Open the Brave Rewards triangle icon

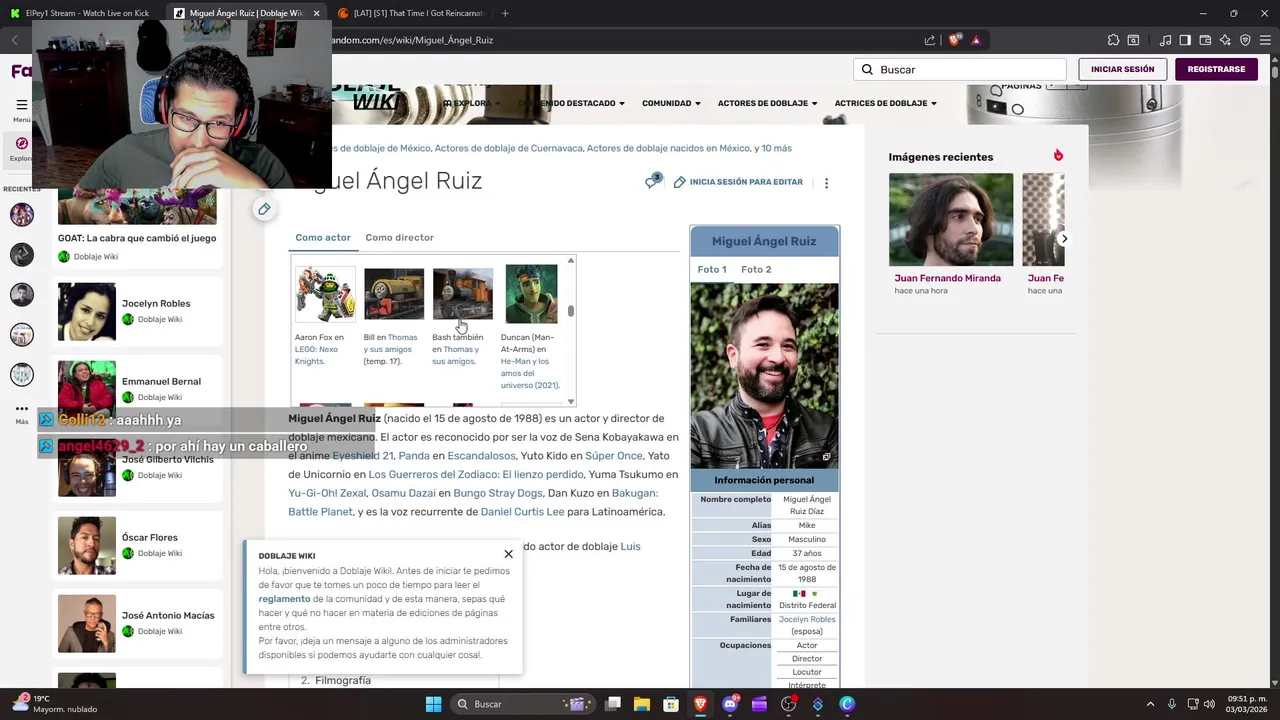[976, 40]
